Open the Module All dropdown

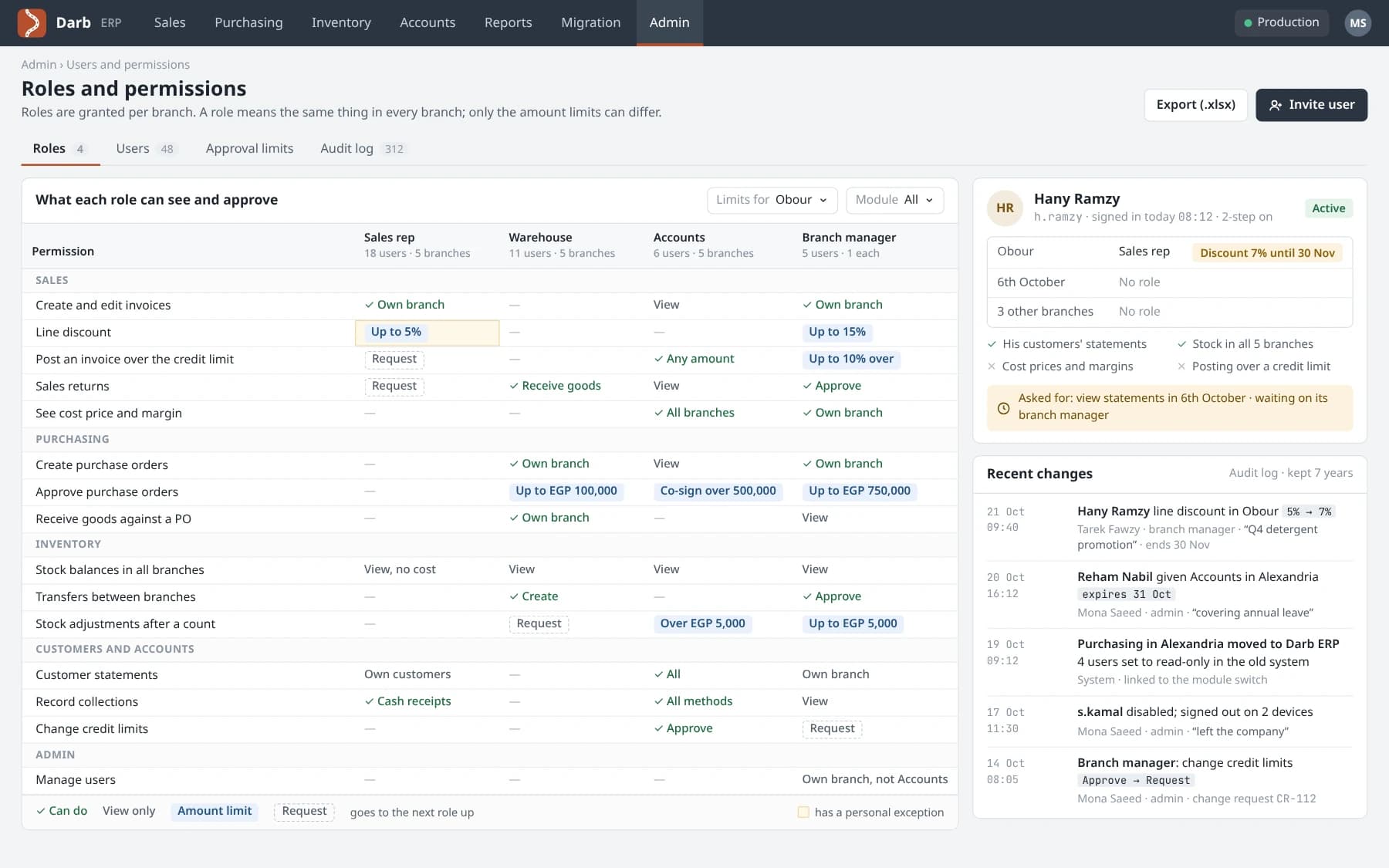pyautogui.click(x=894, y=200)
